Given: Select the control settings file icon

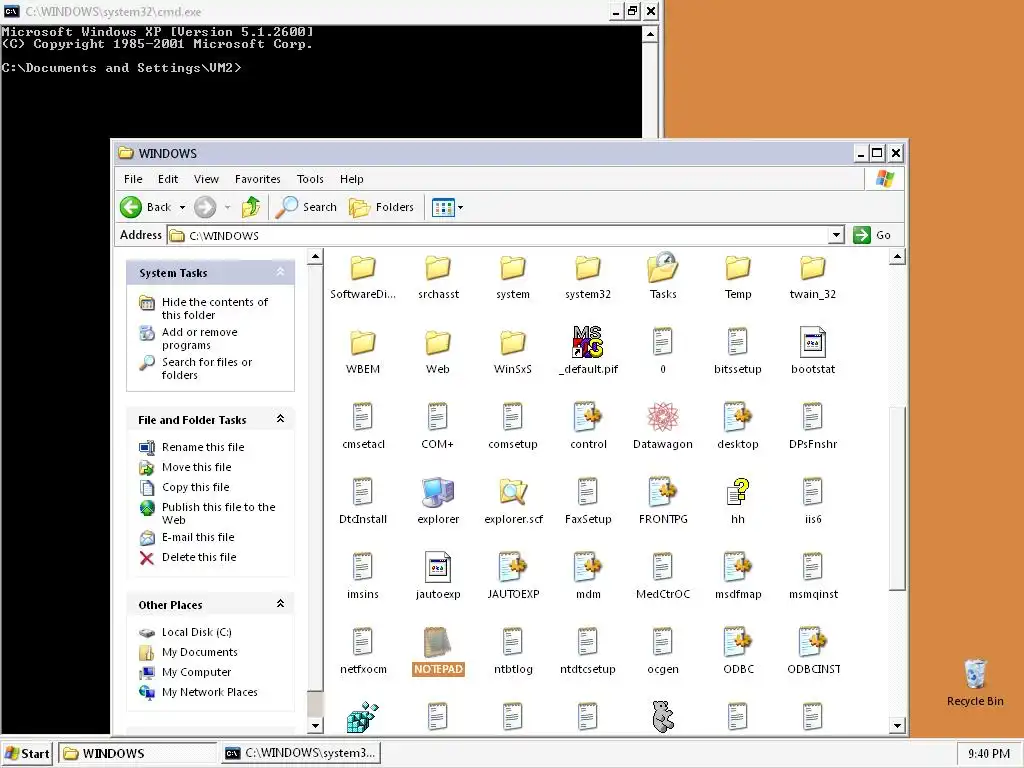Looking at the screenshot, I should click(588, 417).
